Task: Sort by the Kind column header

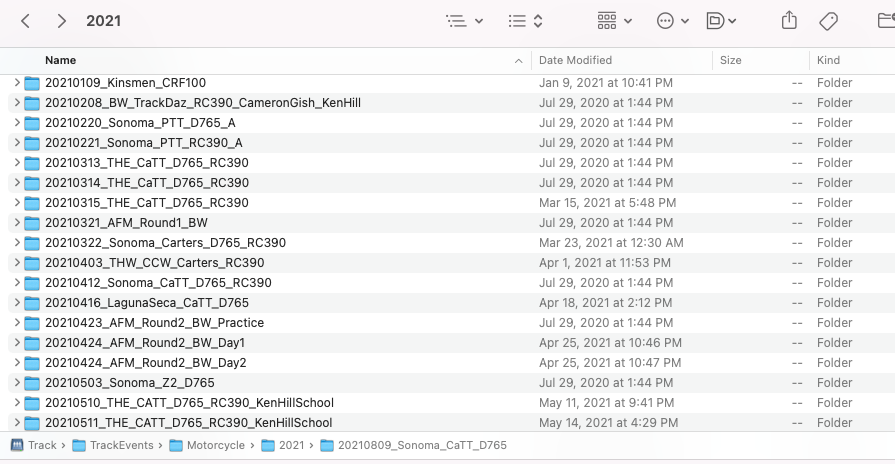Action: point(828,60)
